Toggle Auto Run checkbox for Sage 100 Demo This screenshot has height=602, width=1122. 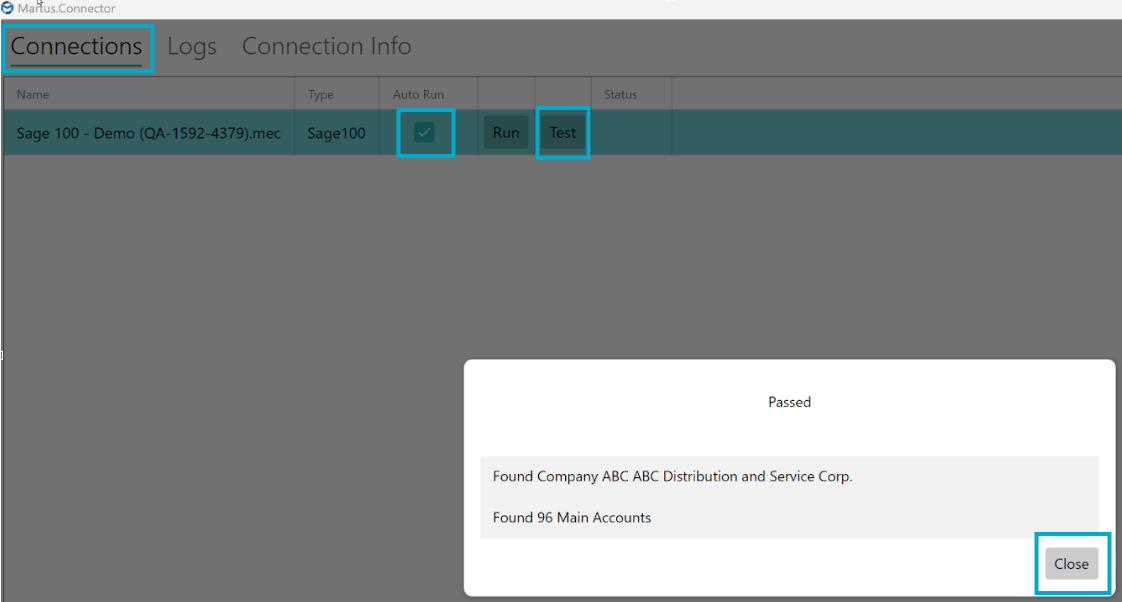(x=424, y=132)
